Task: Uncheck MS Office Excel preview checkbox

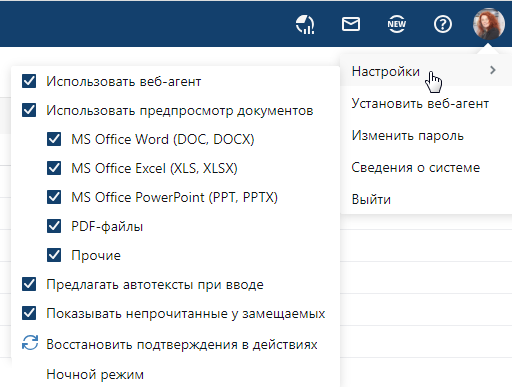Action: point(54,168)
